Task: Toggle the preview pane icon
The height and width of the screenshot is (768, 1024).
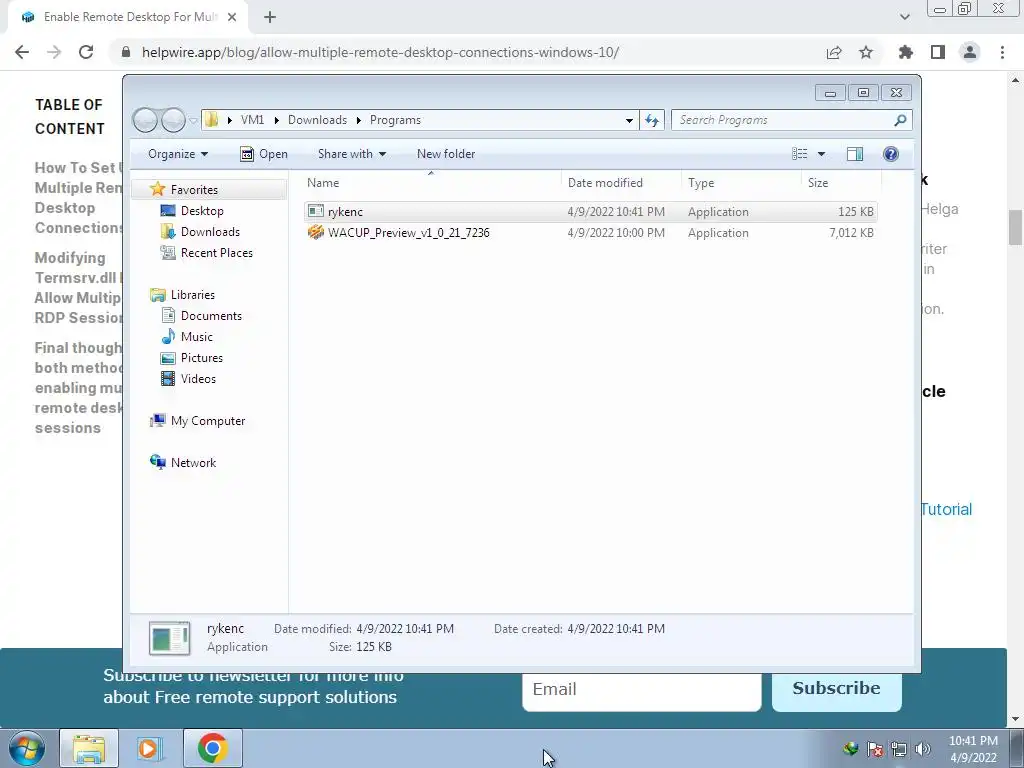Action: (855, 154)
